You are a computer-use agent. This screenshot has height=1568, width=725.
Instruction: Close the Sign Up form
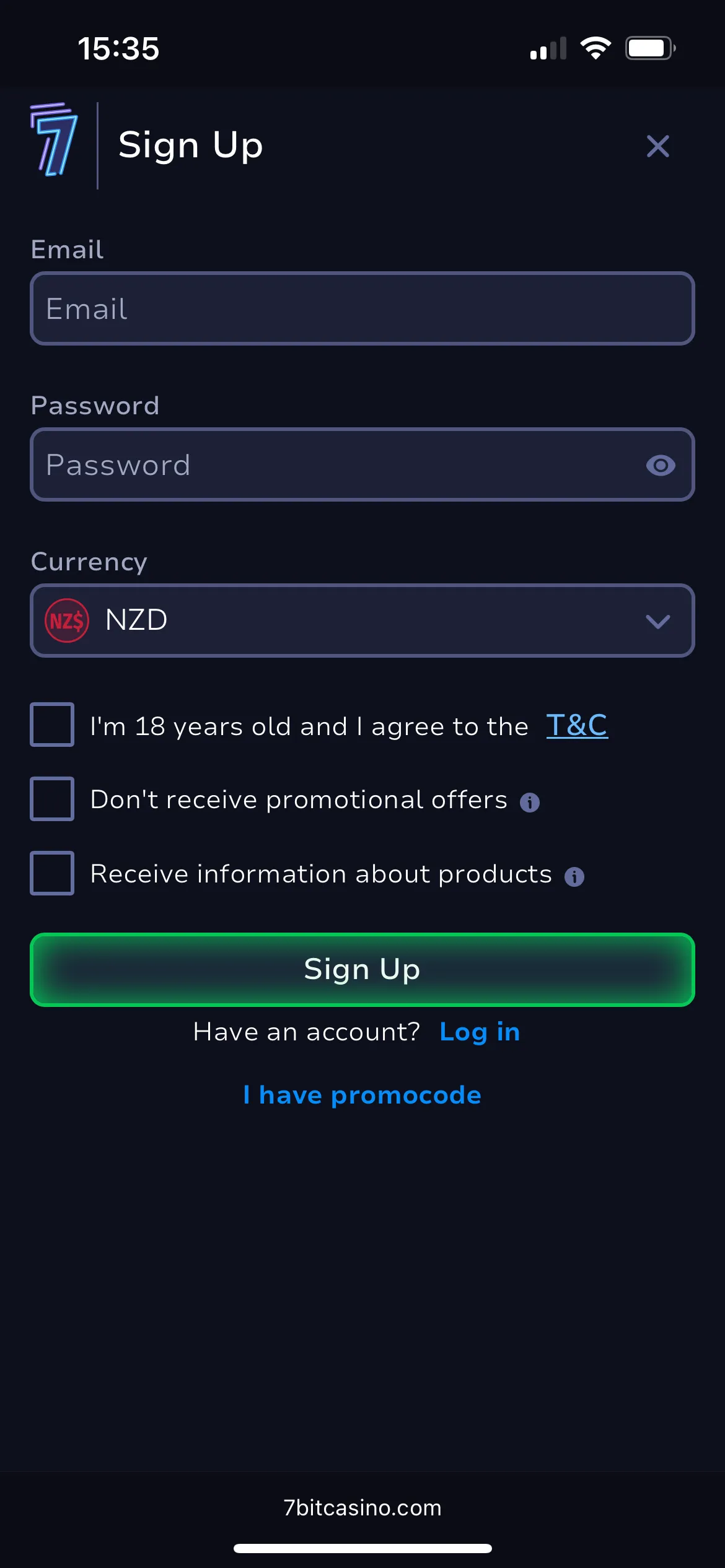(x=657, y=147)
